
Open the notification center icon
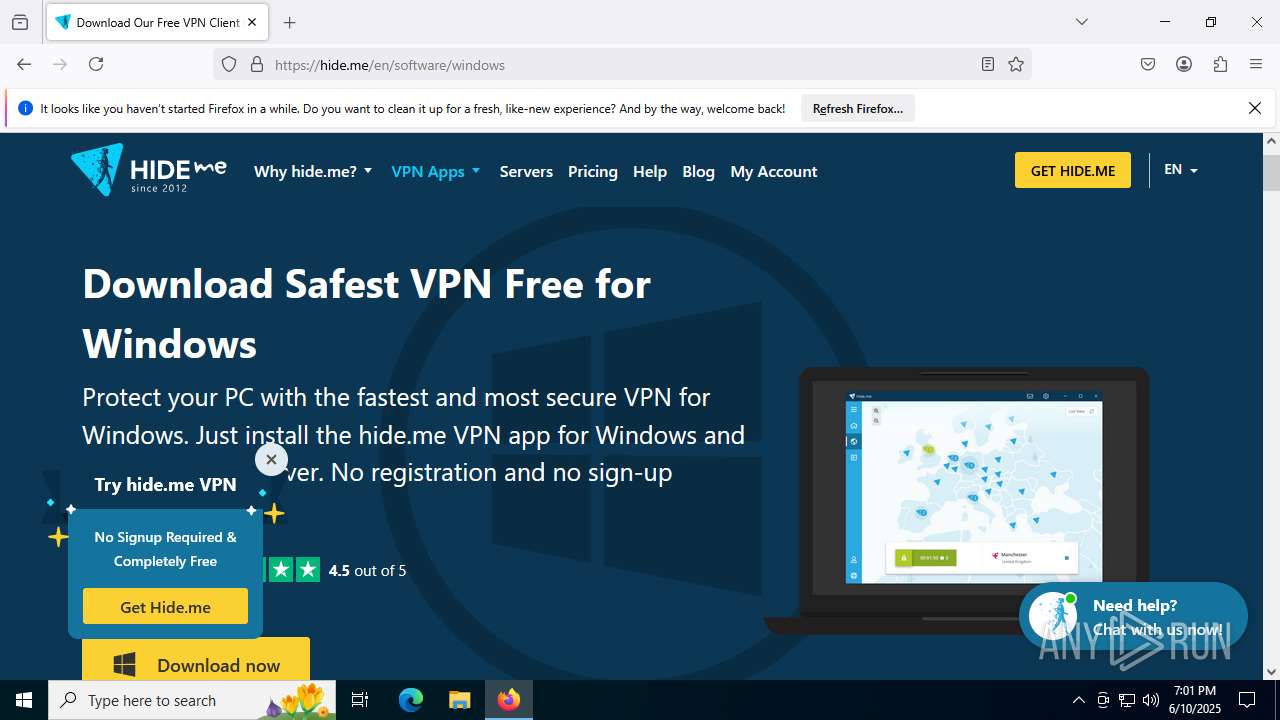pyautogui.click(x=1247, y=700)
